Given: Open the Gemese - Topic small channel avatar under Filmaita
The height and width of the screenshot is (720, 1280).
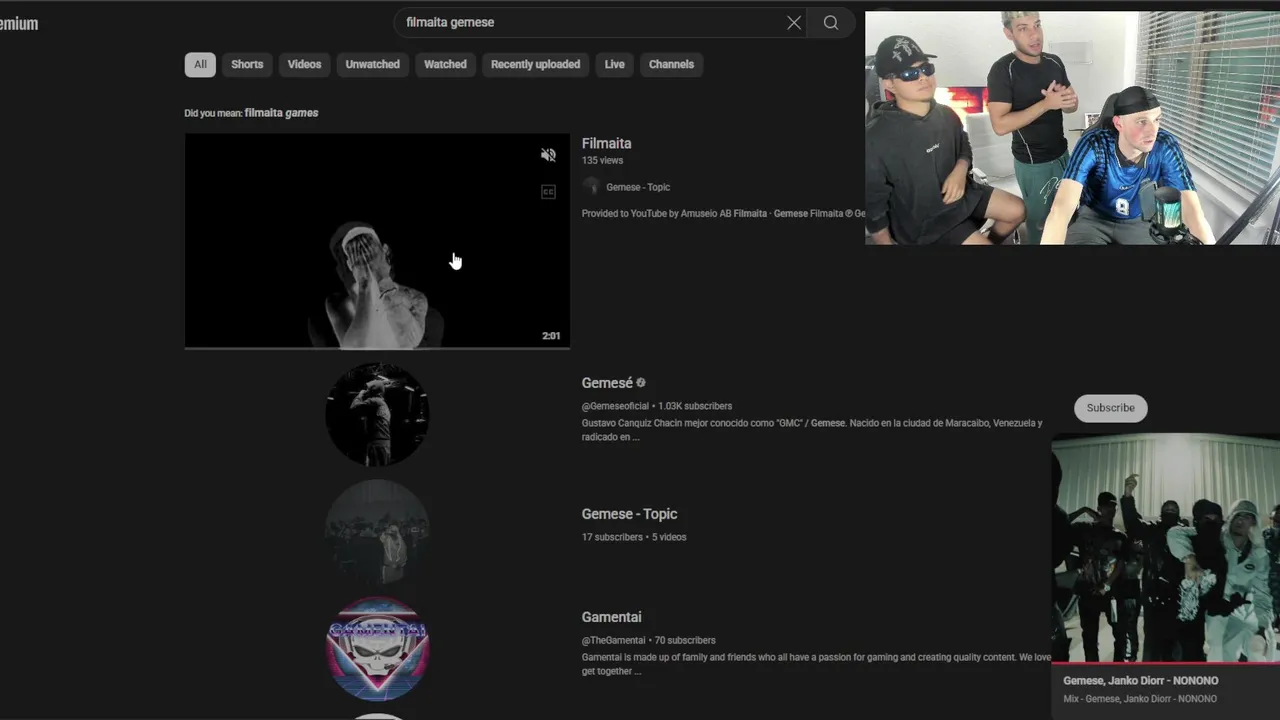Looking at the screenshot, I should [591, 187].
